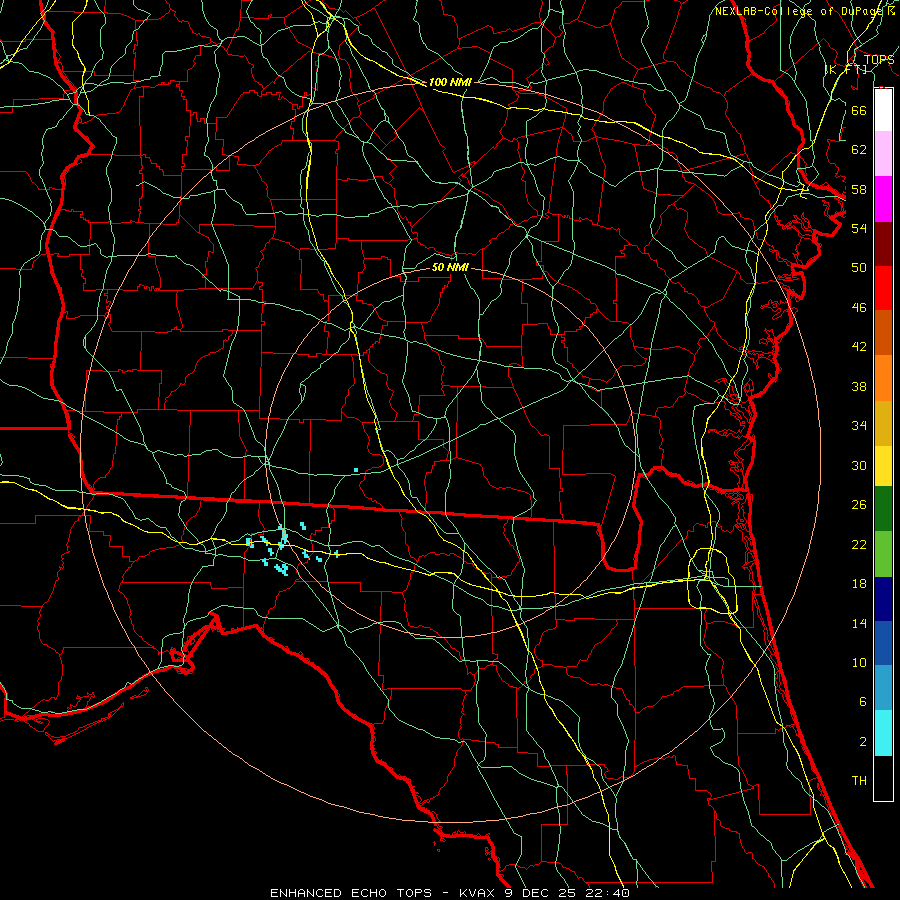Select the light sky-blue legend color band
Viewport: 900px width, 900px height.
click(883, 688)
